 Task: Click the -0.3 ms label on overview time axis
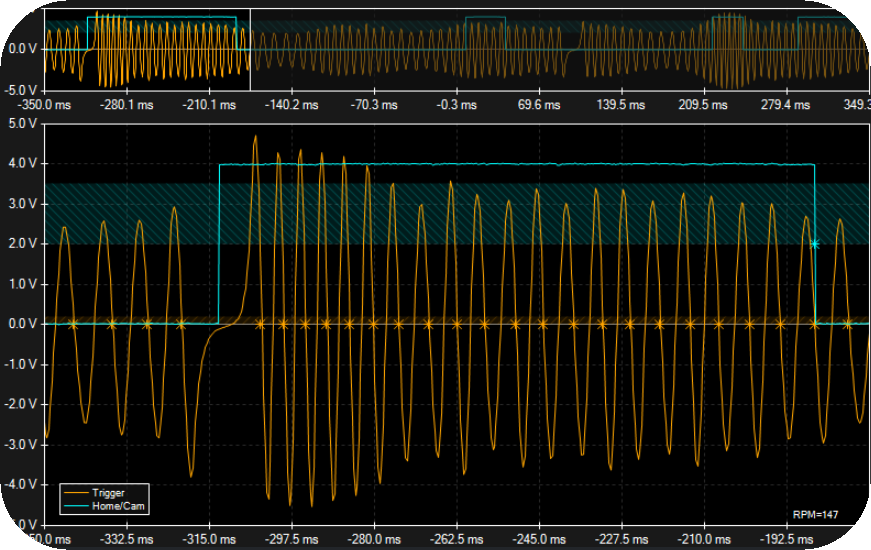[x=455, y=104]
